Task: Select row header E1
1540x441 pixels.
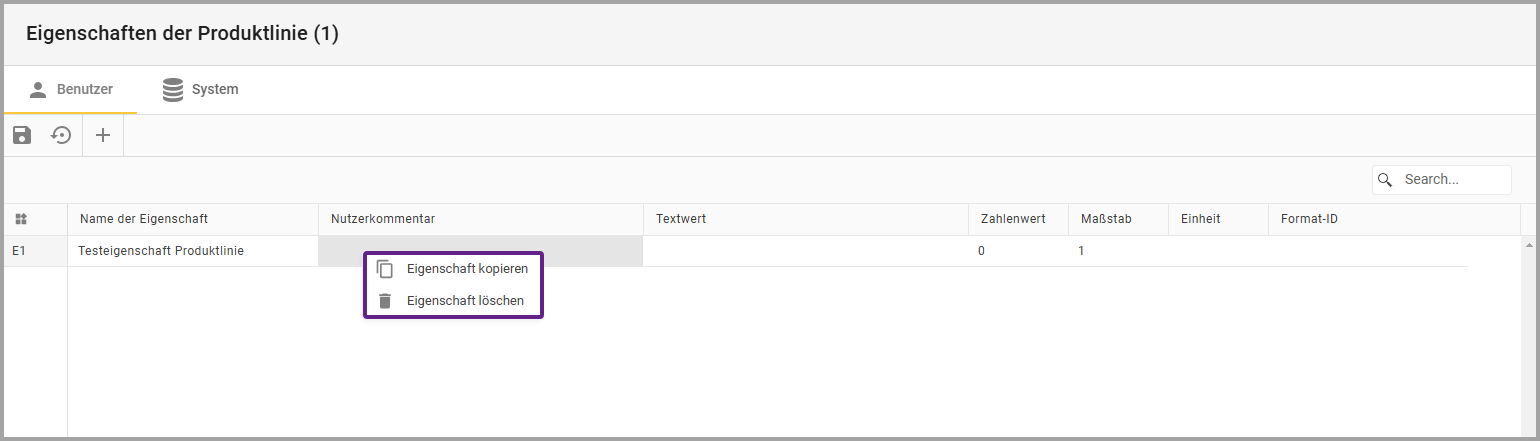Action: pyautogui.click(x=20, y=251)
